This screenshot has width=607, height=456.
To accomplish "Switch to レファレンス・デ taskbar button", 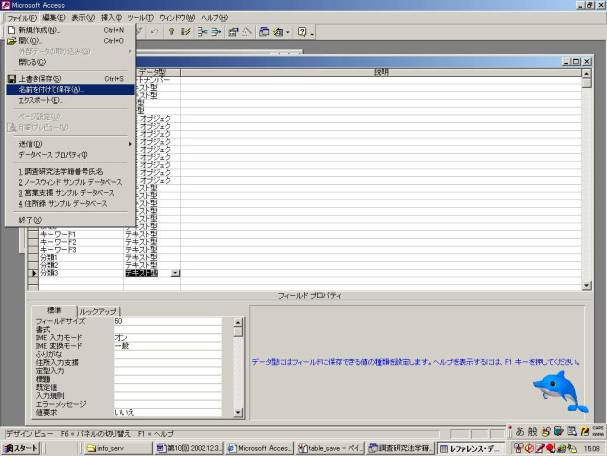I will [471, 448].
